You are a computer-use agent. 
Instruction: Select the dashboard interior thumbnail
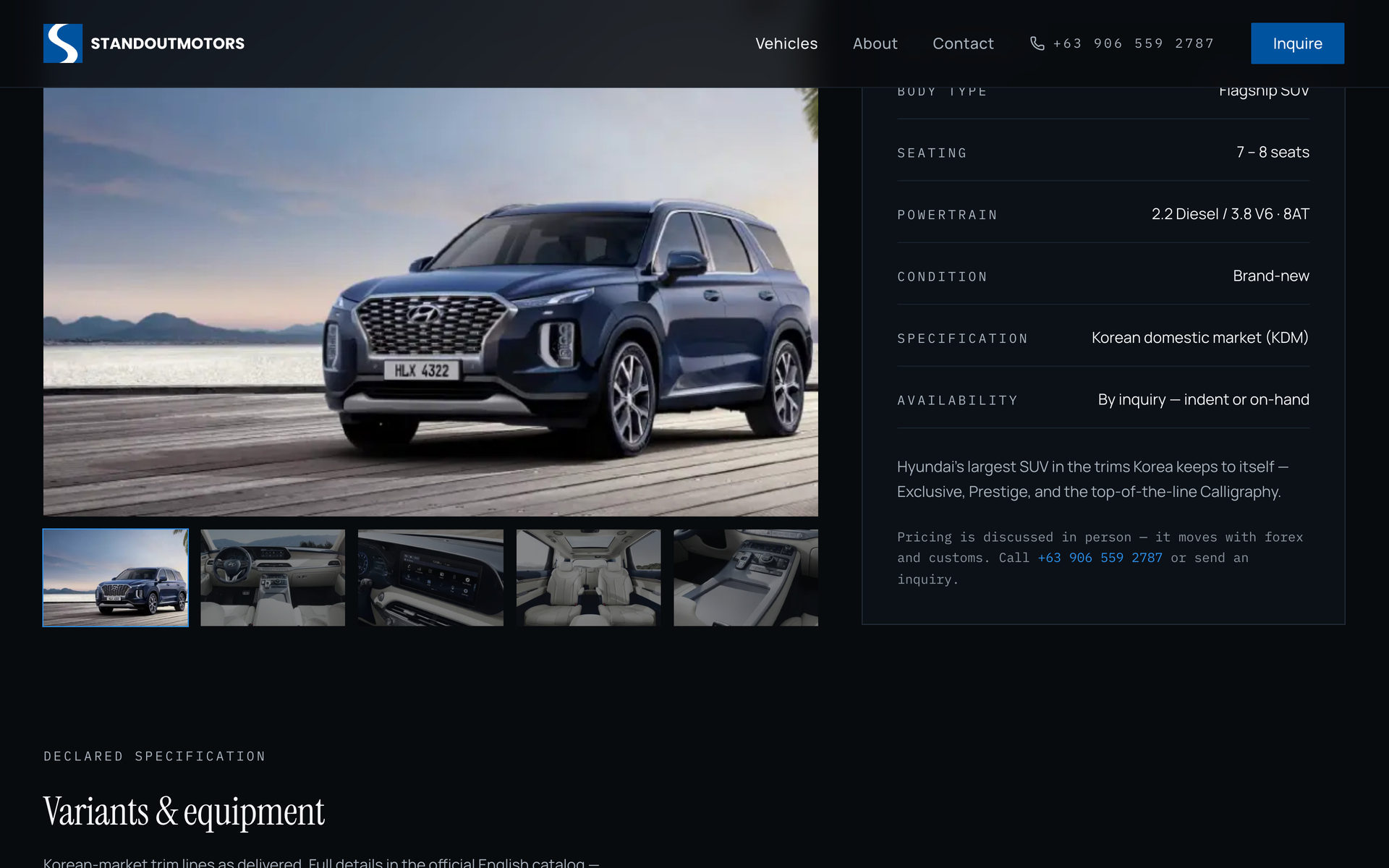[273, 577]
